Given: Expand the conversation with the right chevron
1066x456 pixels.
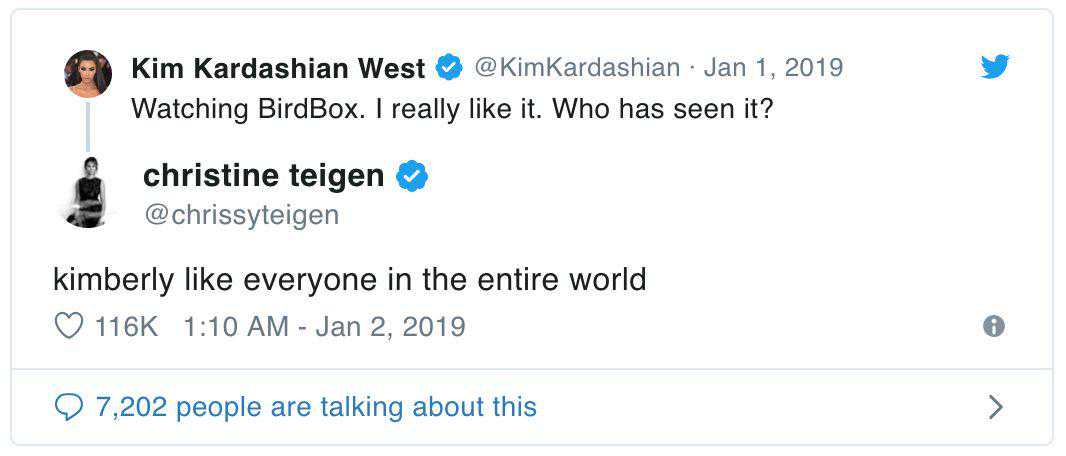Looking at the screenshot, I should tap(995, 407).
